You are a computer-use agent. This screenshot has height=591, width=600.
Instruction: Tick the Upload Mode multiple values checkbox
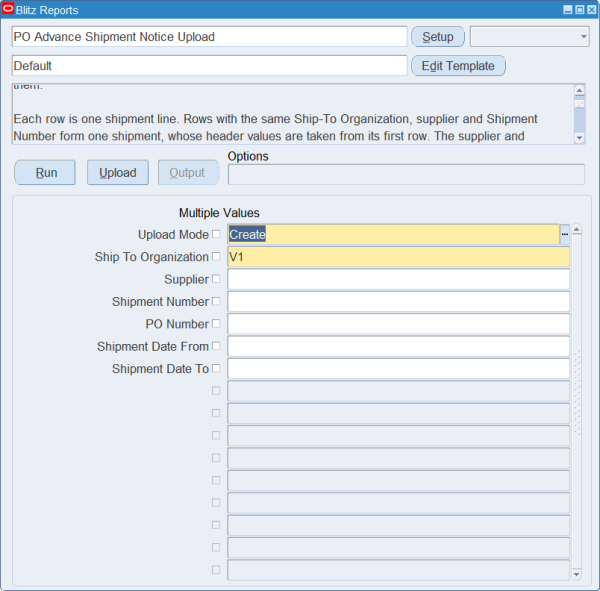216,234
